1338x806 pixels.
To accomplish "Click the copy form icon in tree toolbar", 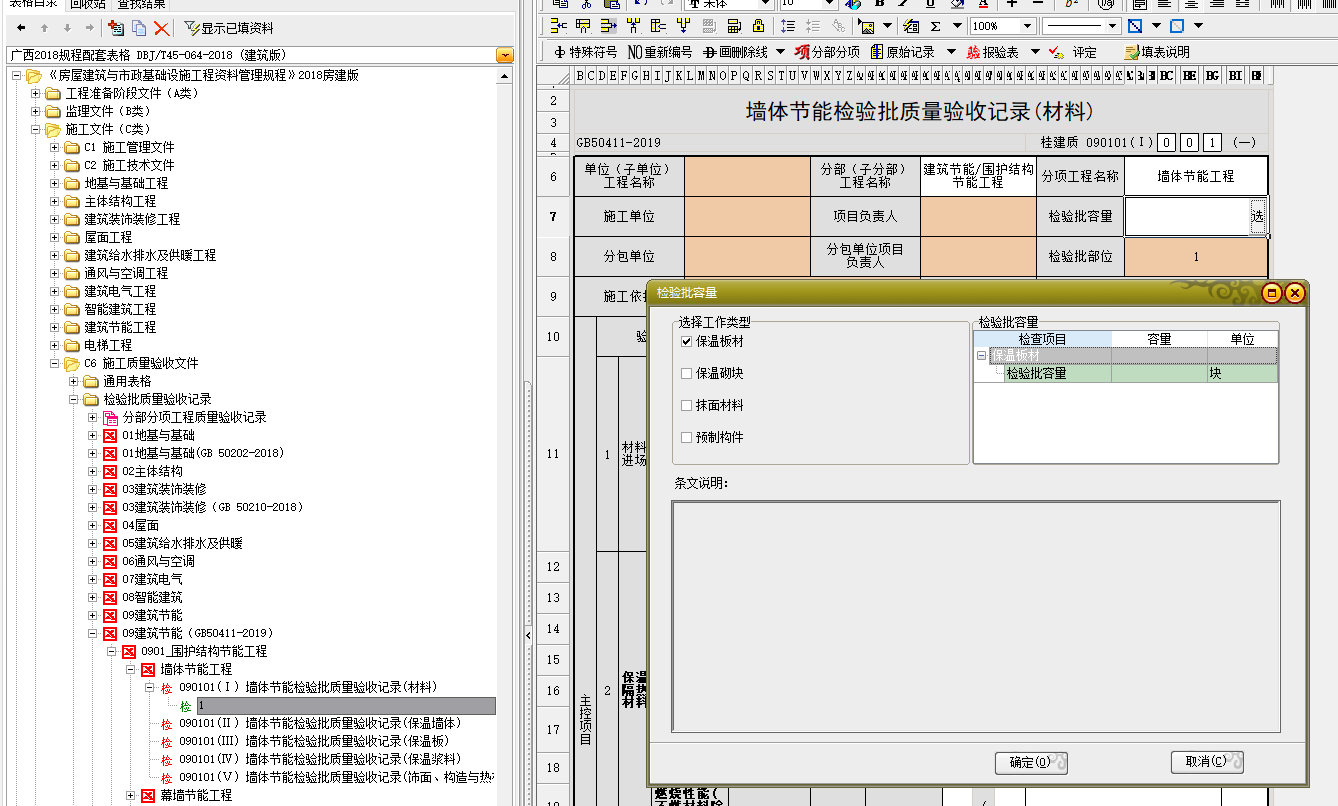I will (x=139, y=28).
